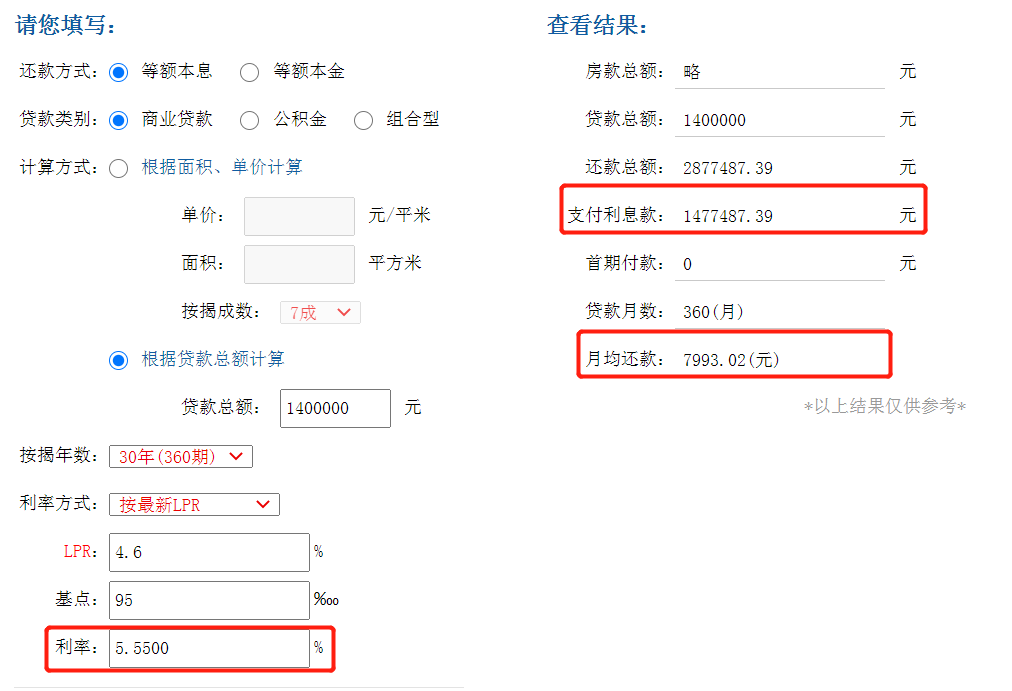Click the 首期付款 result field
This screenshot has width=1012, height=691.
pos(780,264)
